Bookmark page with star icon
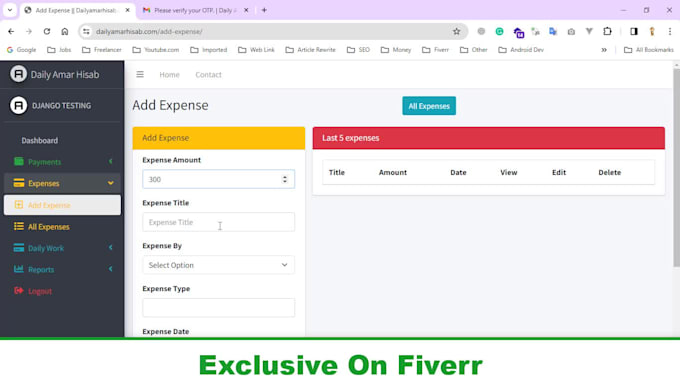Screen dimensions: 680x383 click(x=456, y=31)
